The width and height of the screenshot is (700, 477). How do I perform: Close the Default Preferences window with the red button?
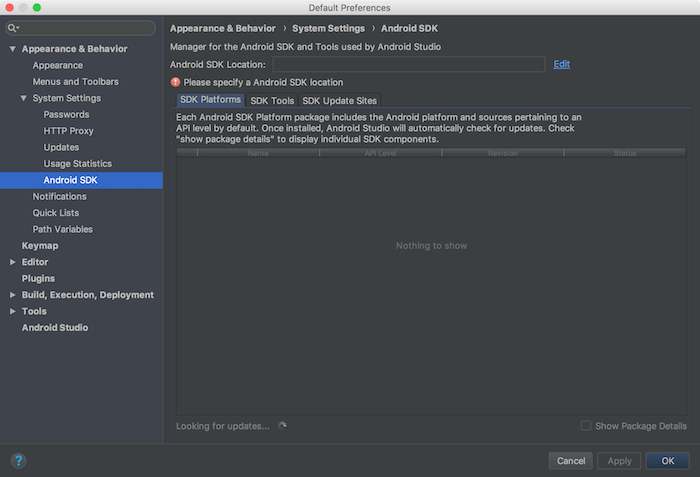(x=9, y=7)
